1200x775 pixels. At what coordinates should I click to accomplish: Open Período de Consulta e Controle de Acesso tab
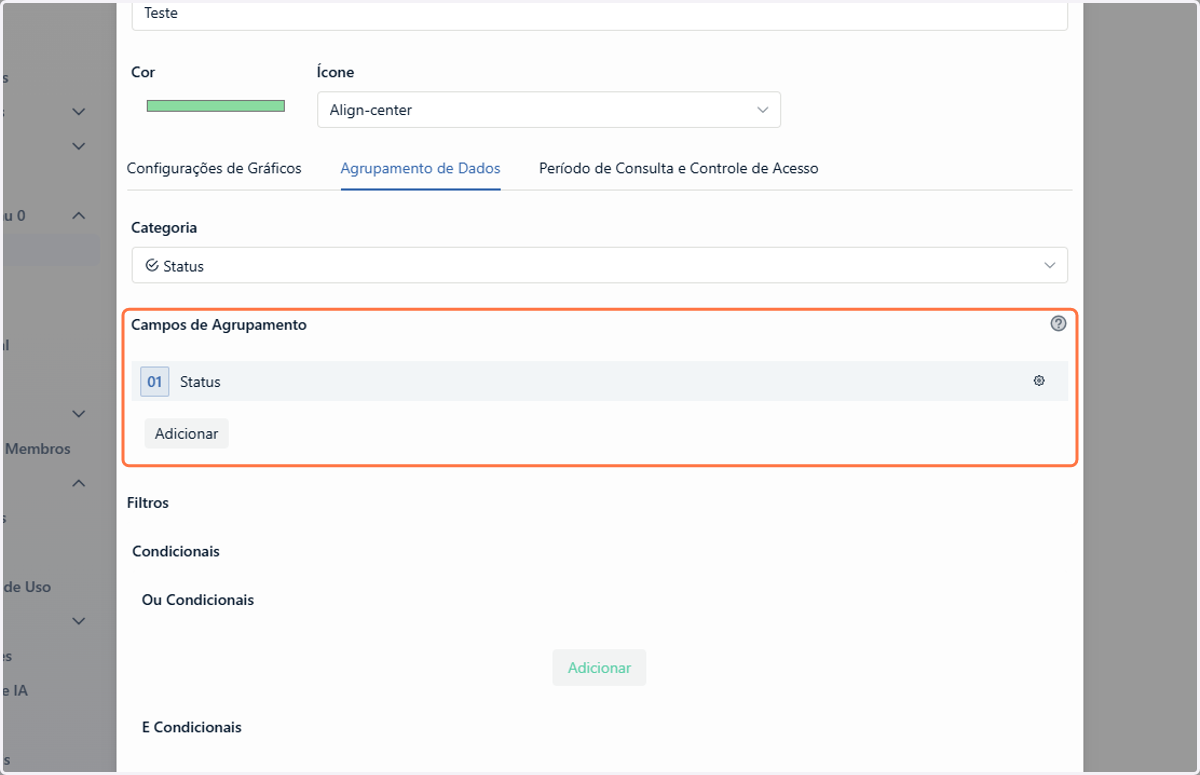pyautogui.click(x=679, y=169)
